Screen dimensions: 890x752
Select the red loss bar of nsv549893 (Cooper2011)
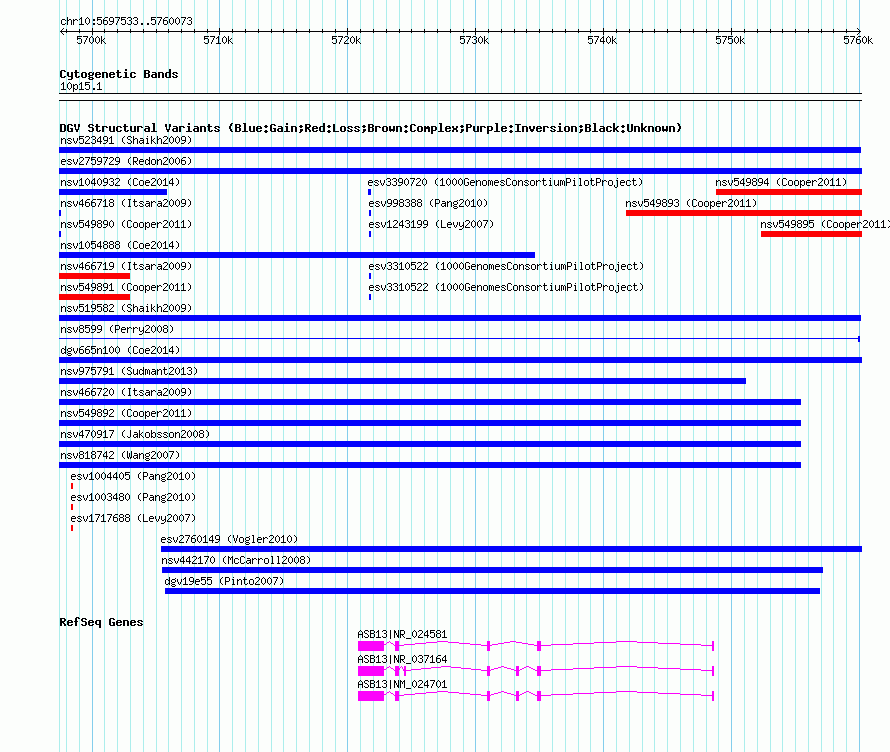click(x=744, y=213)
